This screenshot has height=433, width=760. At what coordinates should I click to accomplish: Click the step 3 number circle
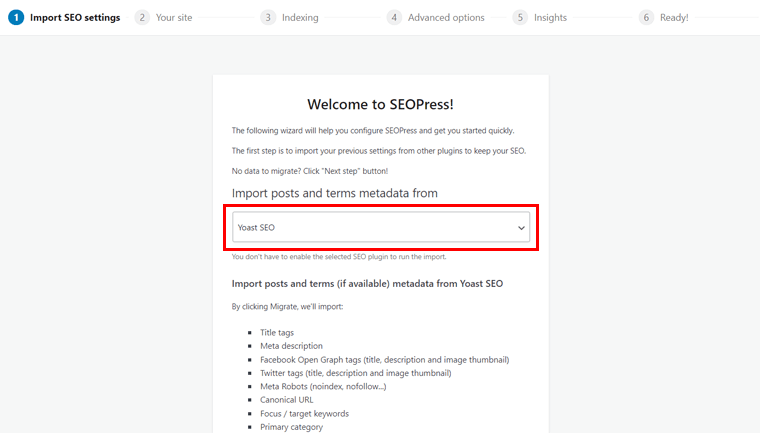pyautogui.click(x=268, y=17)
